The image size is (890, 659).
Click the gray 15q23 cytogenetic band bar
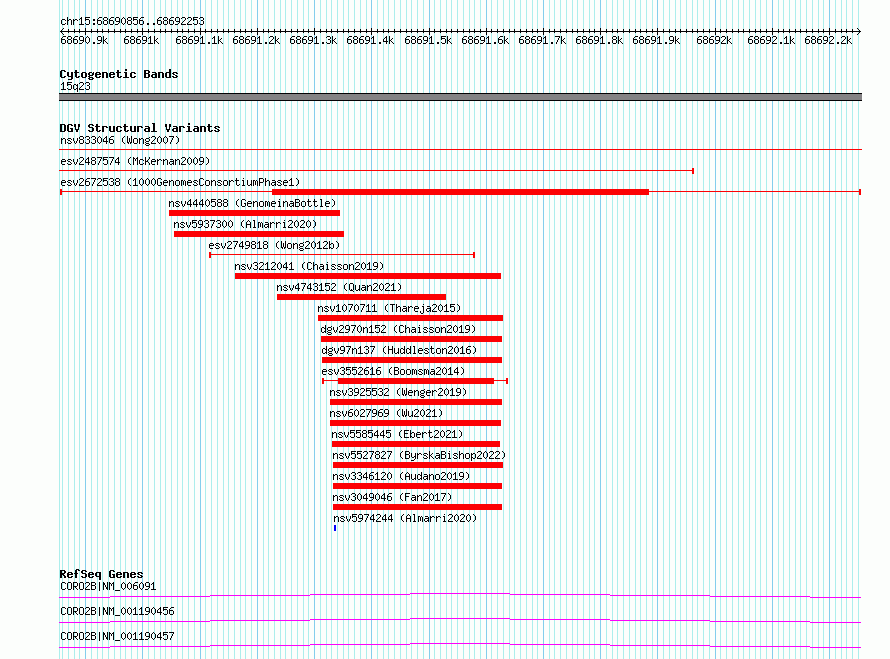click(x=460, y=97)
